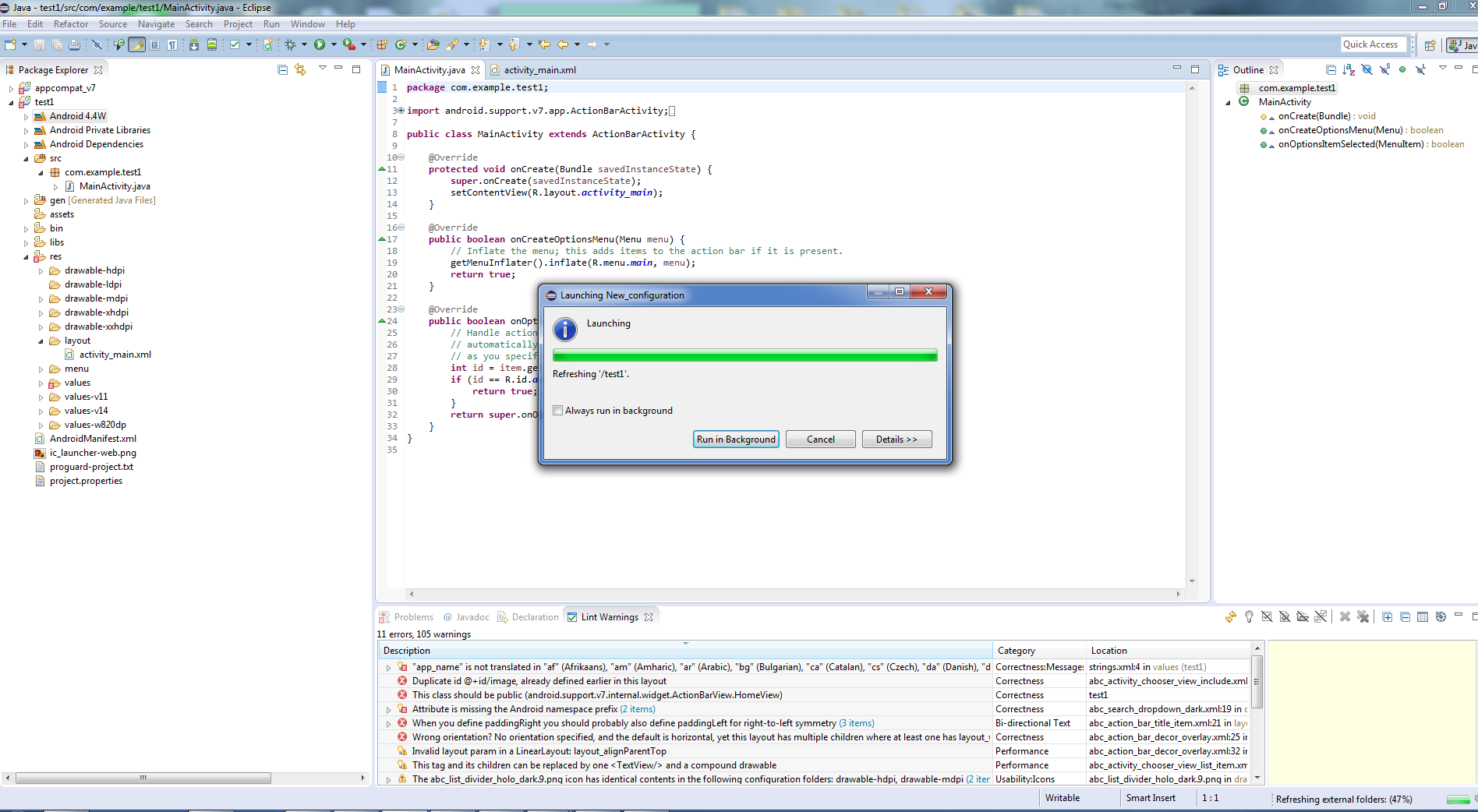Toggle Show Whitespace Characters pilcrow icon
This screenshot has height=812, width=1478.
tap(171, 45)
